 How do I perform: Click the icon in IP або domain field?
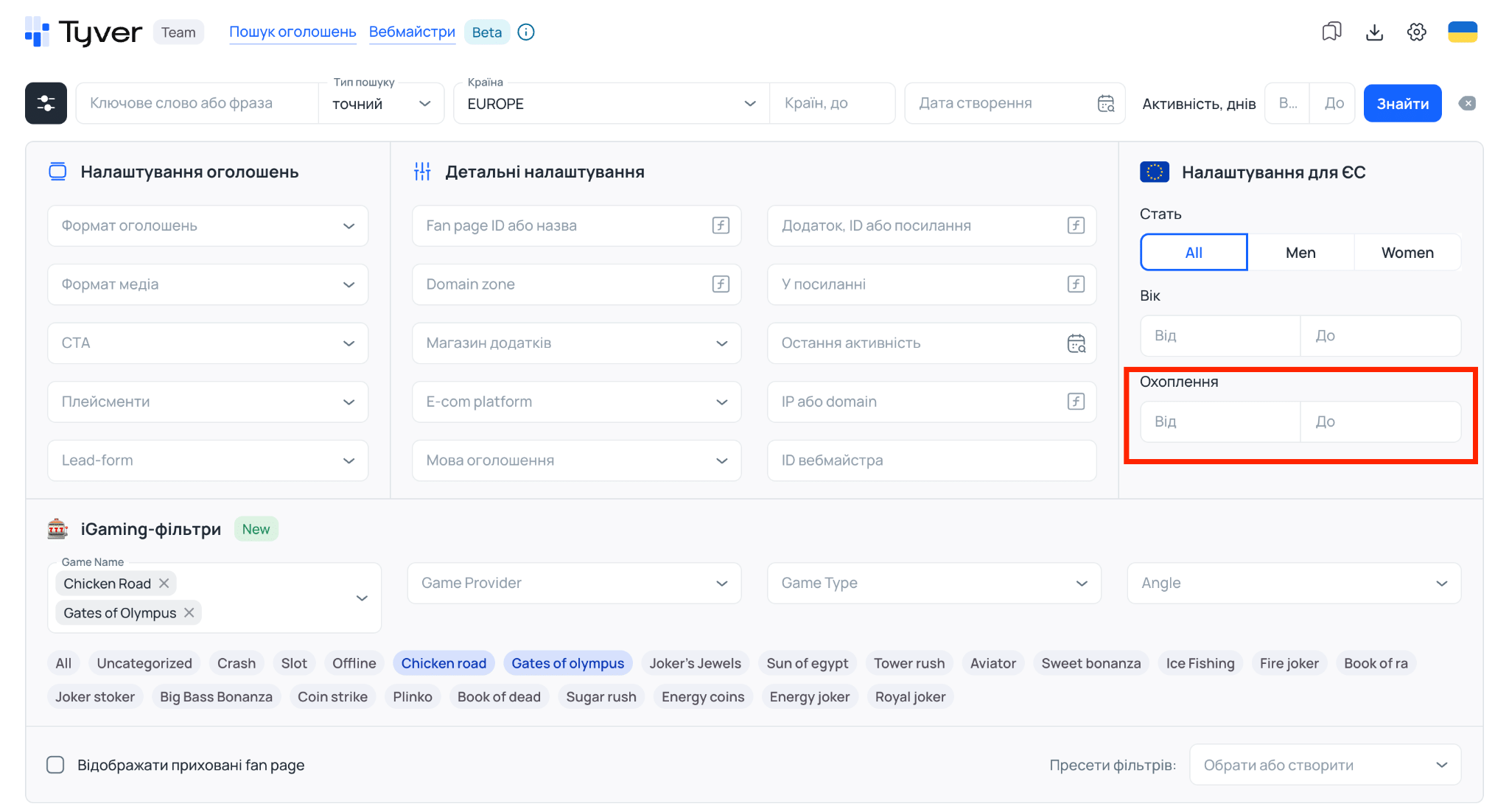click(x=1076, y=401)
